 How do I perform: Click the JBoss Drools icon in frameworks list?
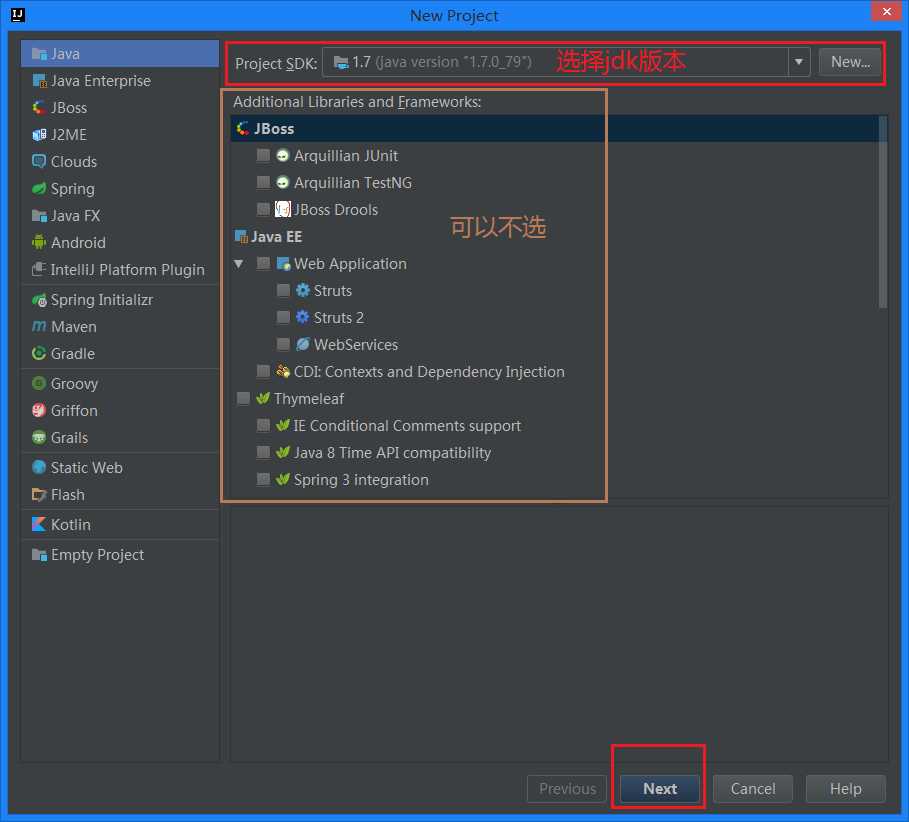[x=283, y=209]
